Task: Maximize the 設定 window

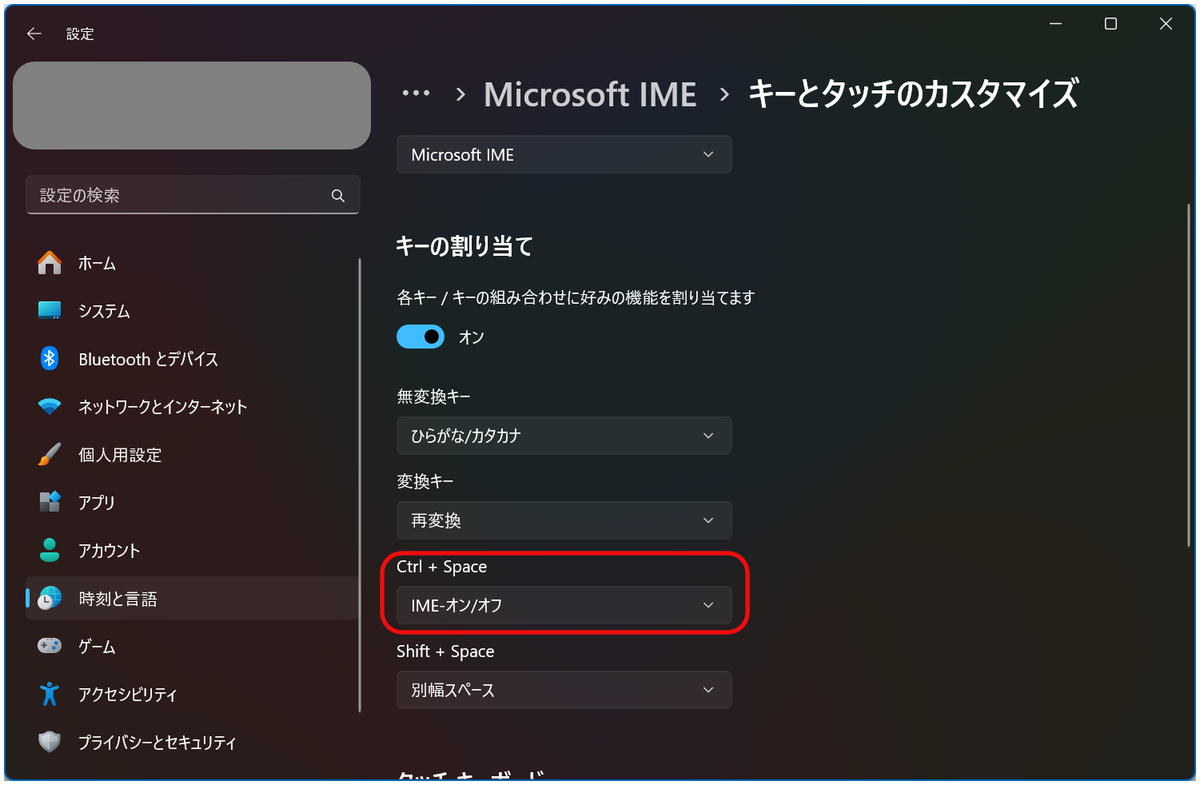Action: click(1111, 24)
